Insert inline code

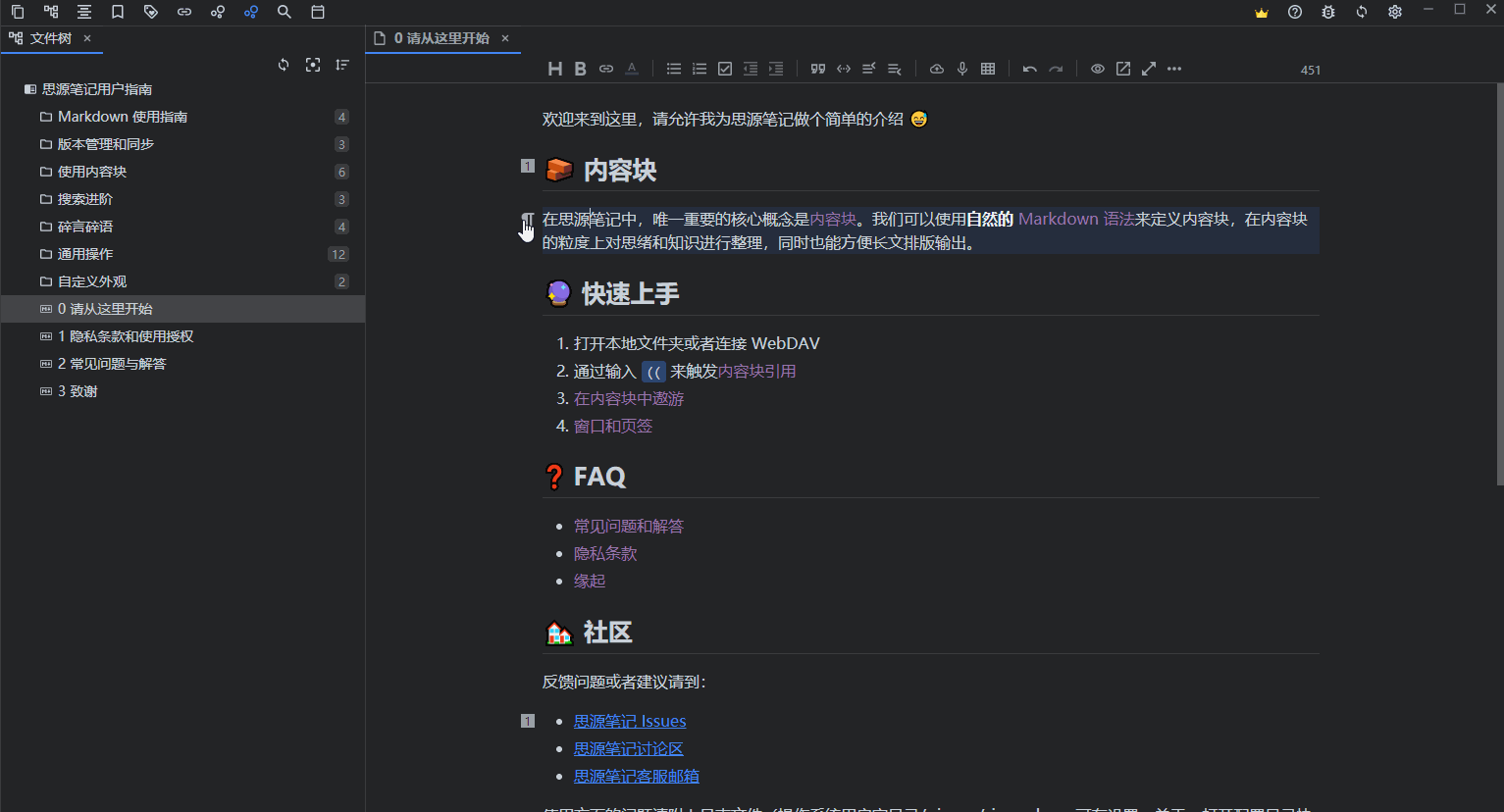click(844, 69)
